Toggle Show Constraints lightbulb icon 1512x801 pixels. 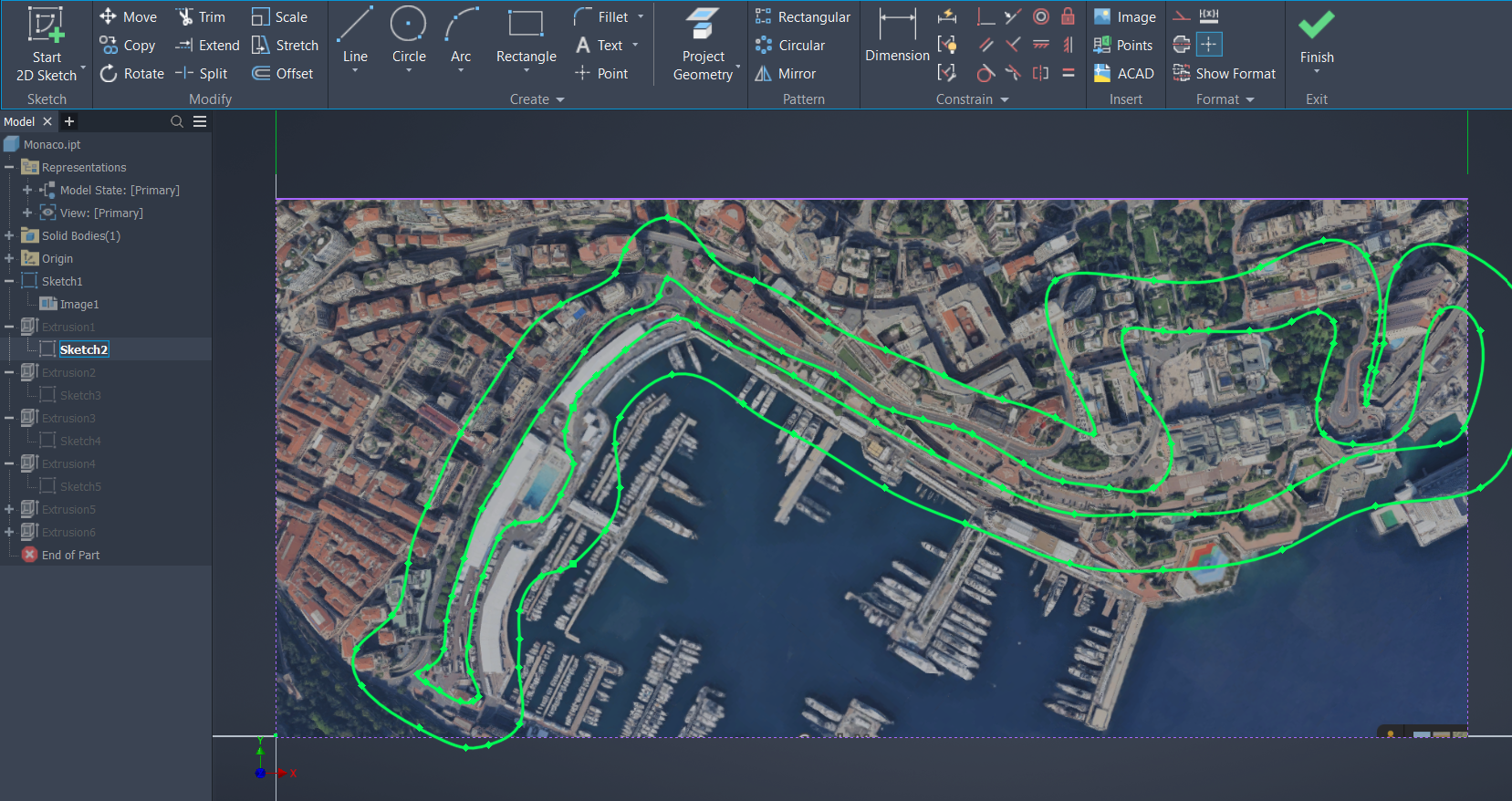tap(947, 45)
